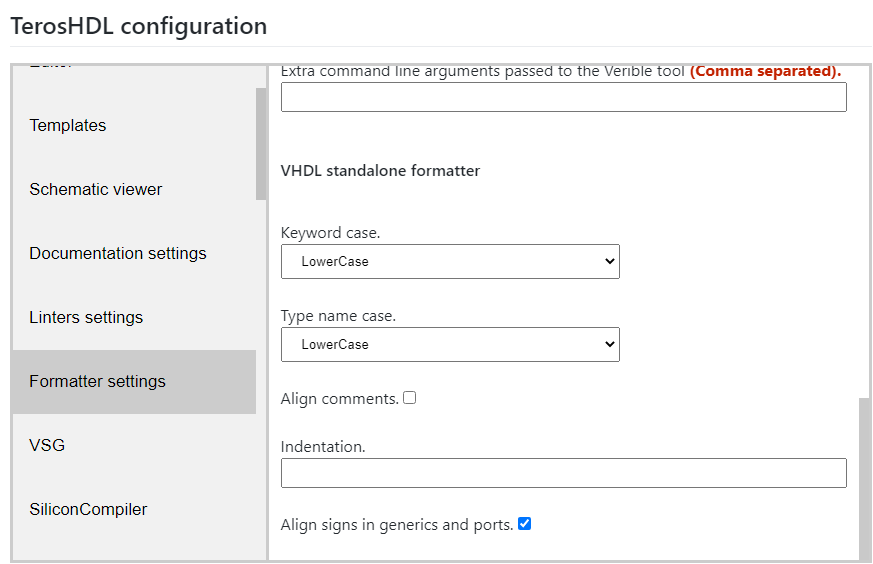Image resolution: width=873 pixels, height=564 pixels.
Task: Open the Type name case dropdown
Action: click(450, 344)
